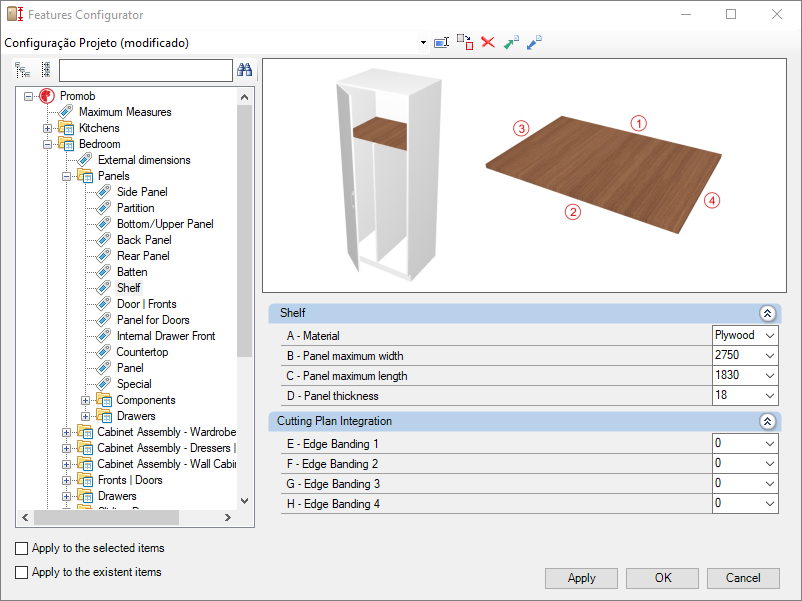Click the collapse all tree icon
Viewport: 802px width, 601px height.
click(x=45, y=70)
